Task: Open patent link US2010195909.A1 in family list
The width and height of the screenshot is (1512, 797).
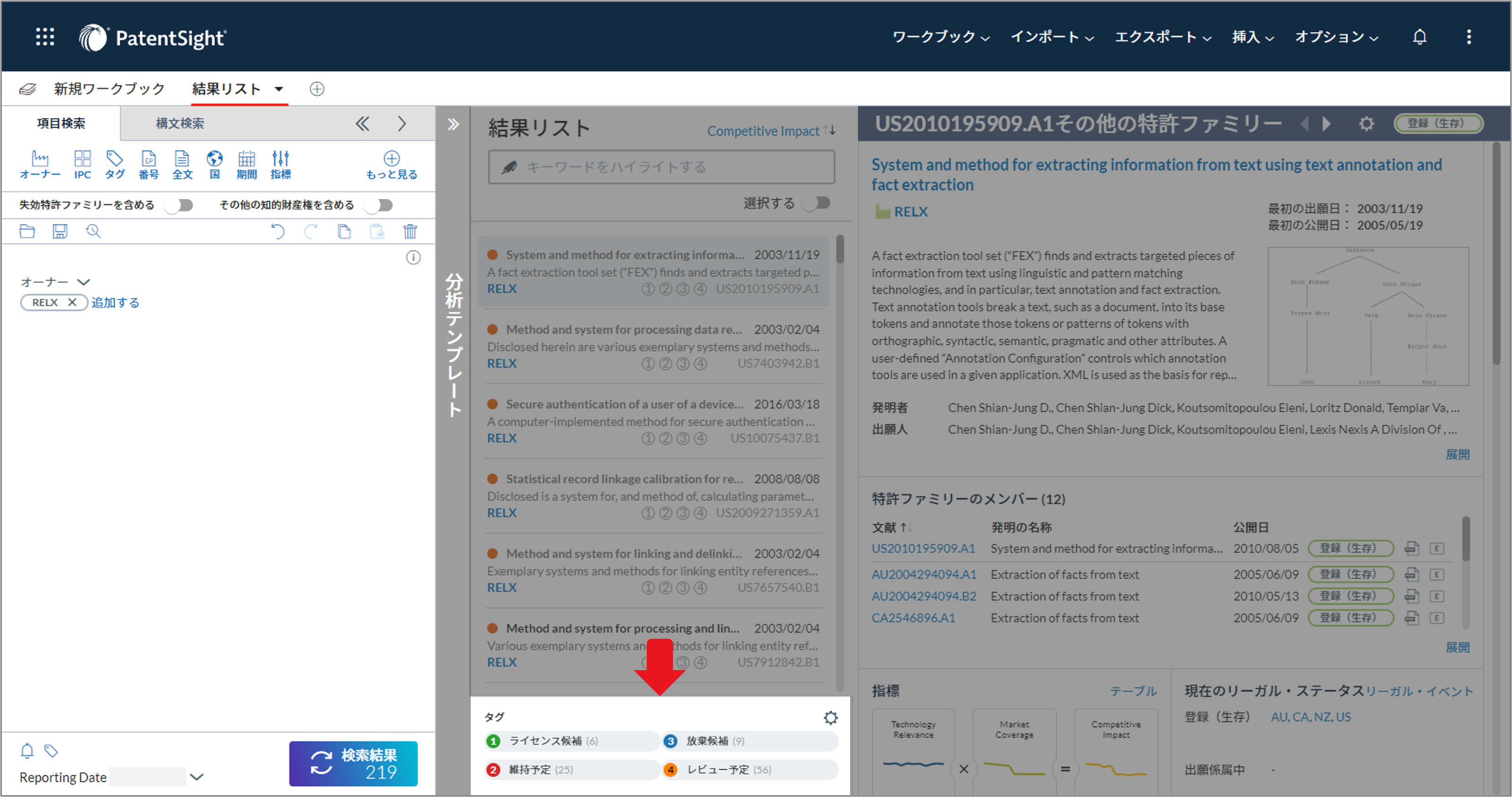Action: click(923, 548)
